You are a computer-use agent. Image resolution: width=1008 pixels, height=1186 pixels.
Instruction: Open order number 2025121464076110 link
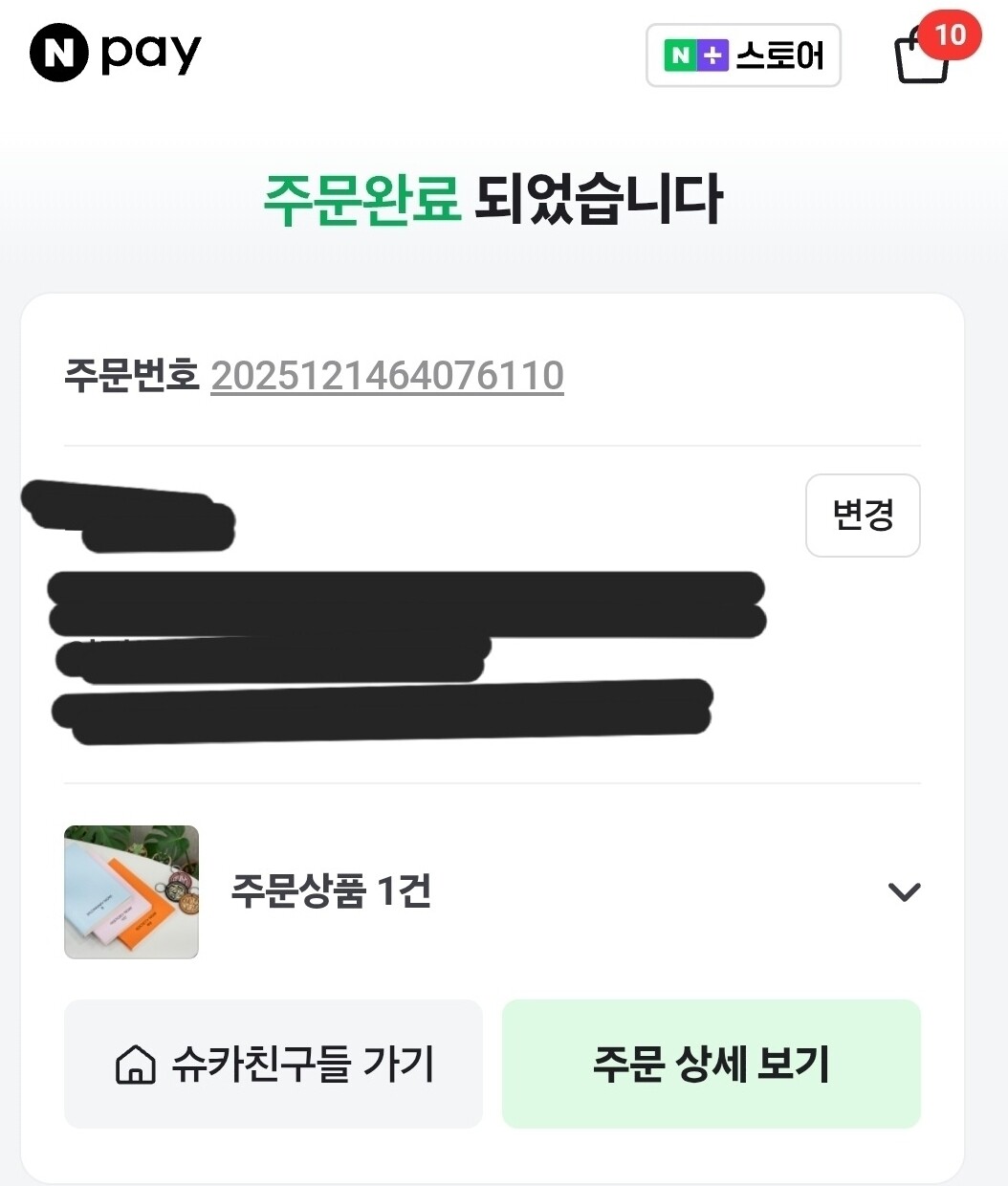coord(386,376)
